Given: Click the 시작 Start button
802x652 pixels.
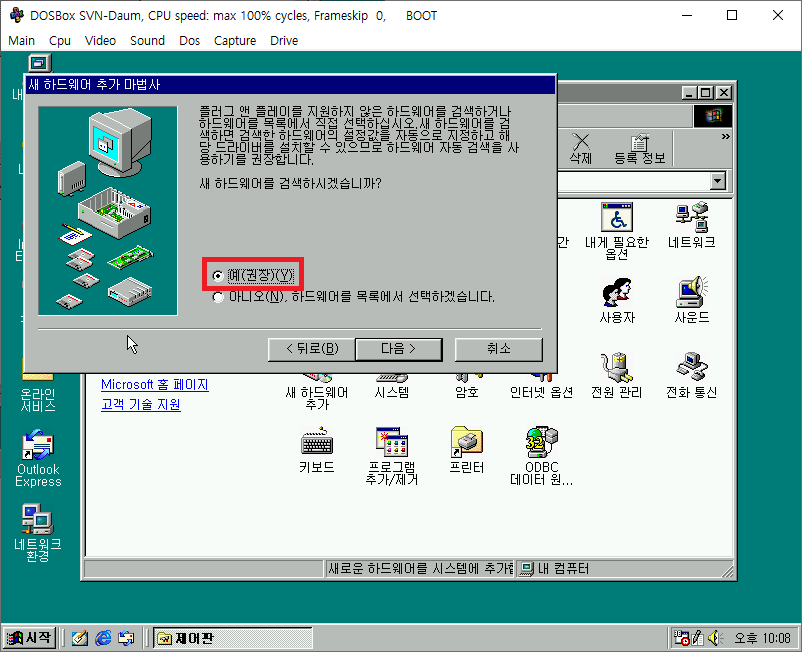Looking at the screenshot, I should coord(29,638).
